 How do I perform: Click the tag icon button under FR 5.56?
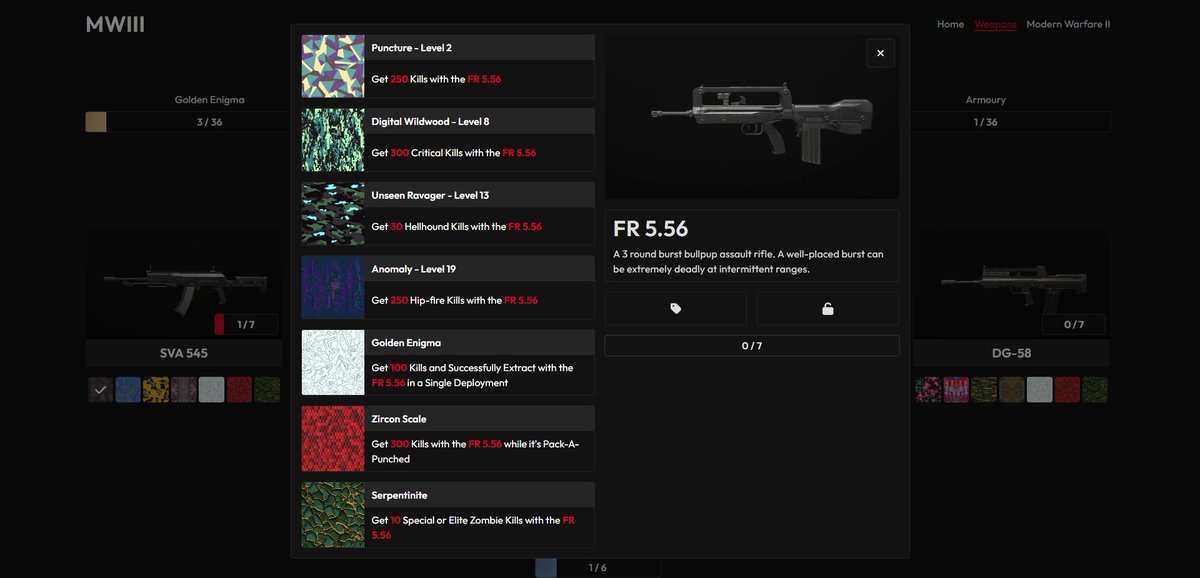tap(676, 309)
